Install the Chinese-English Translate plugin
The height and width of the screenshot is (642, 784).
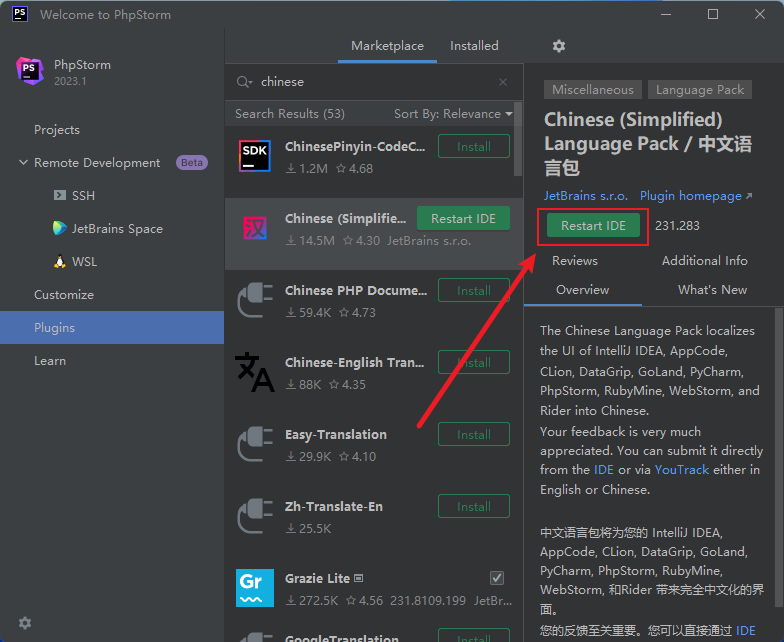474,362
